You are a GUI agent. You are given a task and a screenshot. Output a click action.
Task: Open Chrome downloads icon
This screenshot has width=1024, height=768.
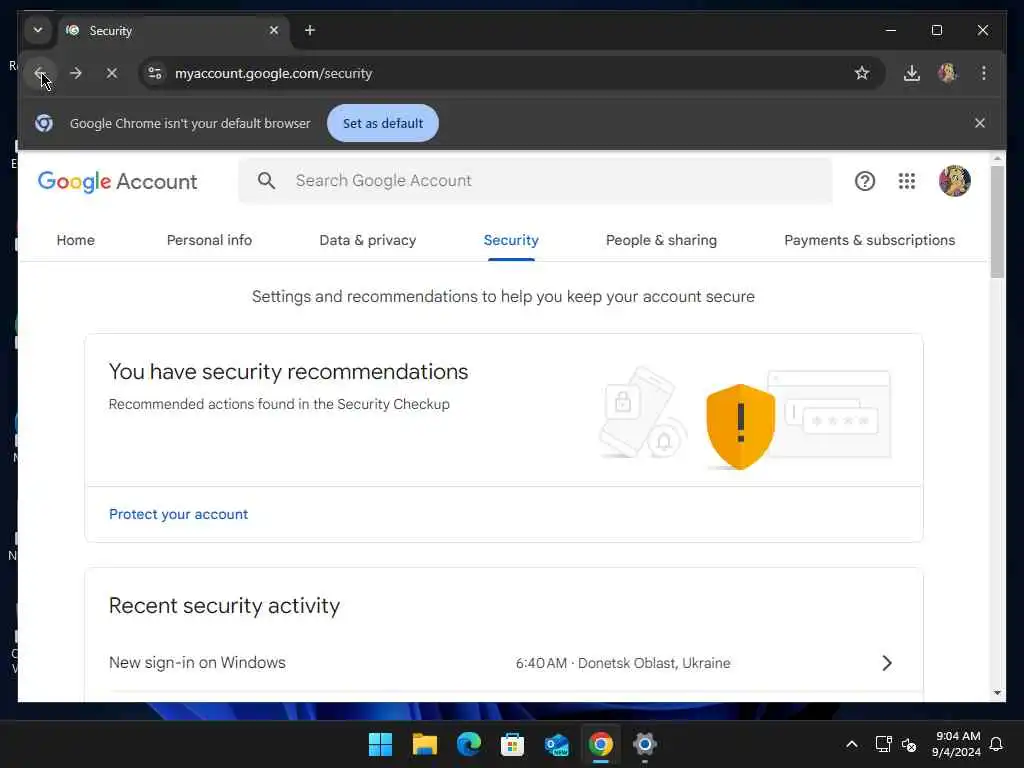tap(912, 73)
